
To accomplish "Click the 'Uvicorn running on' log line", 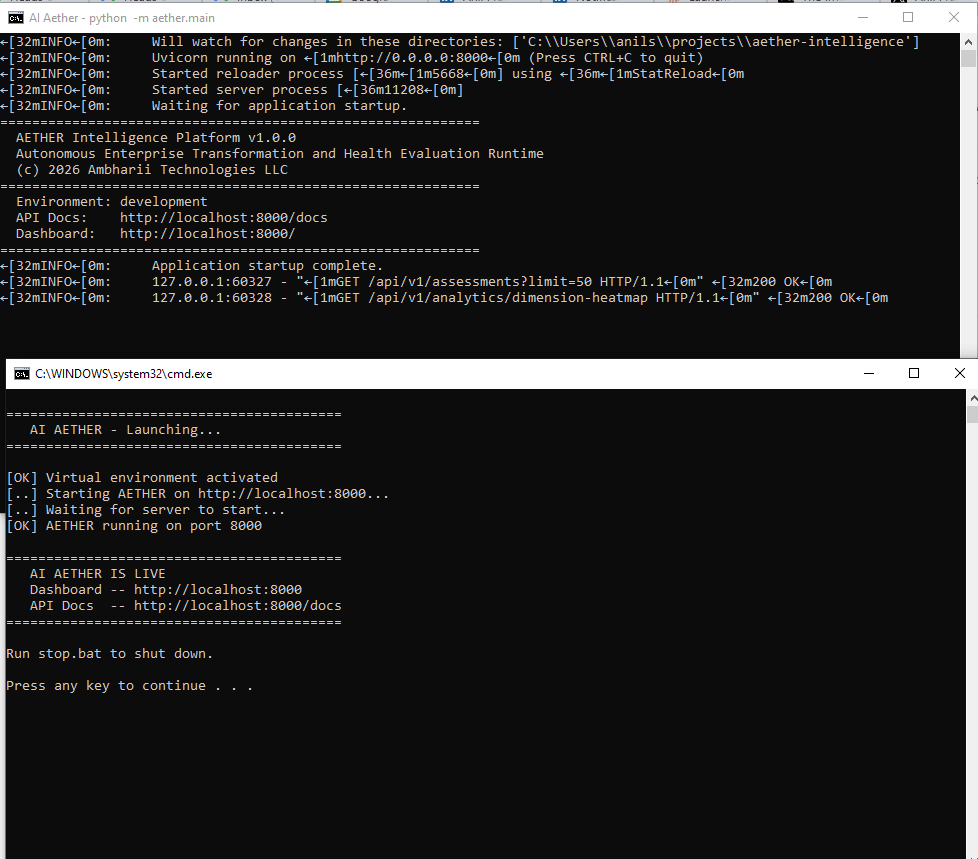I will coord(352,58).
